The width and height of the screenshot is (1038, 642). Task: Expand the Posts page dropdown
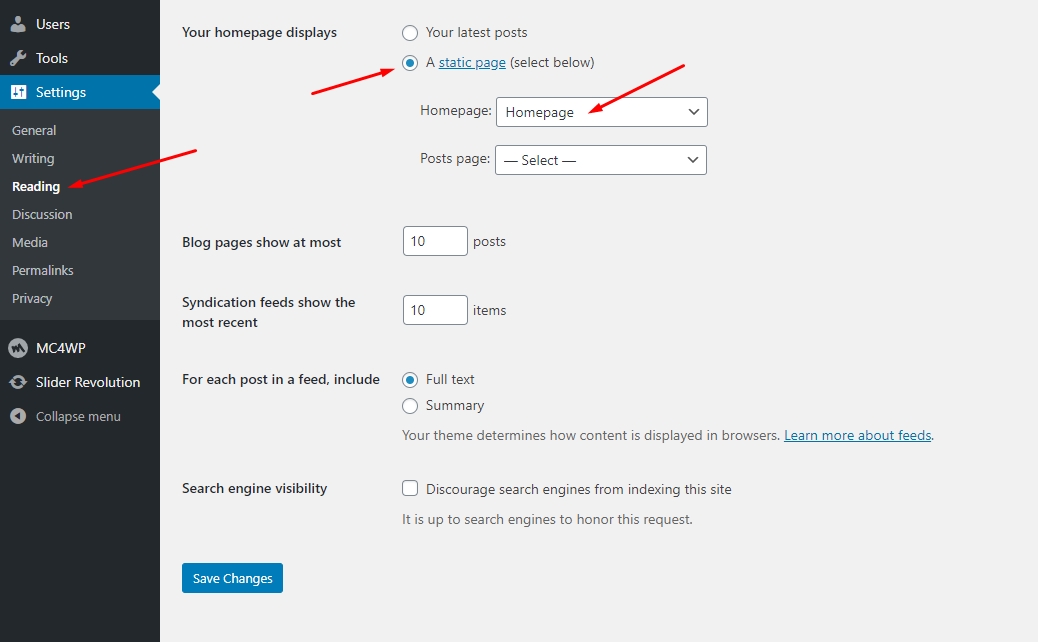[x=600, y=160]
